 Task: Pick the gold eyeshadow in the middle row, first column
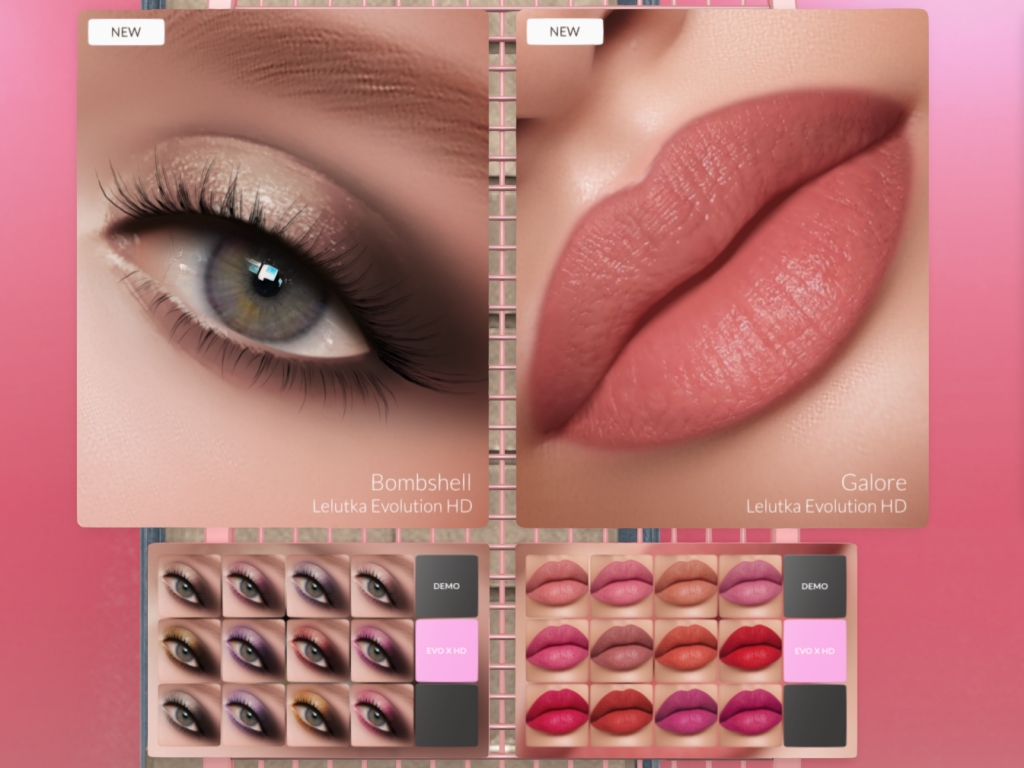click(x=189, y=650)
